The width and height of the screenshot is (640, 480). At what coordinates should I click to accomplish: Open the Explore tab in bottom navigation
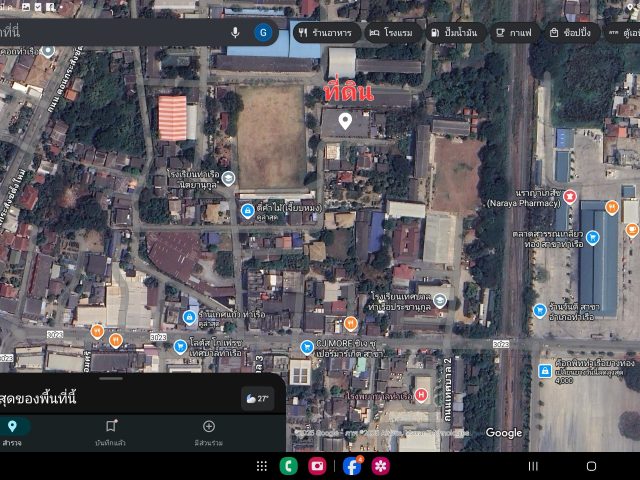(13, 431)
